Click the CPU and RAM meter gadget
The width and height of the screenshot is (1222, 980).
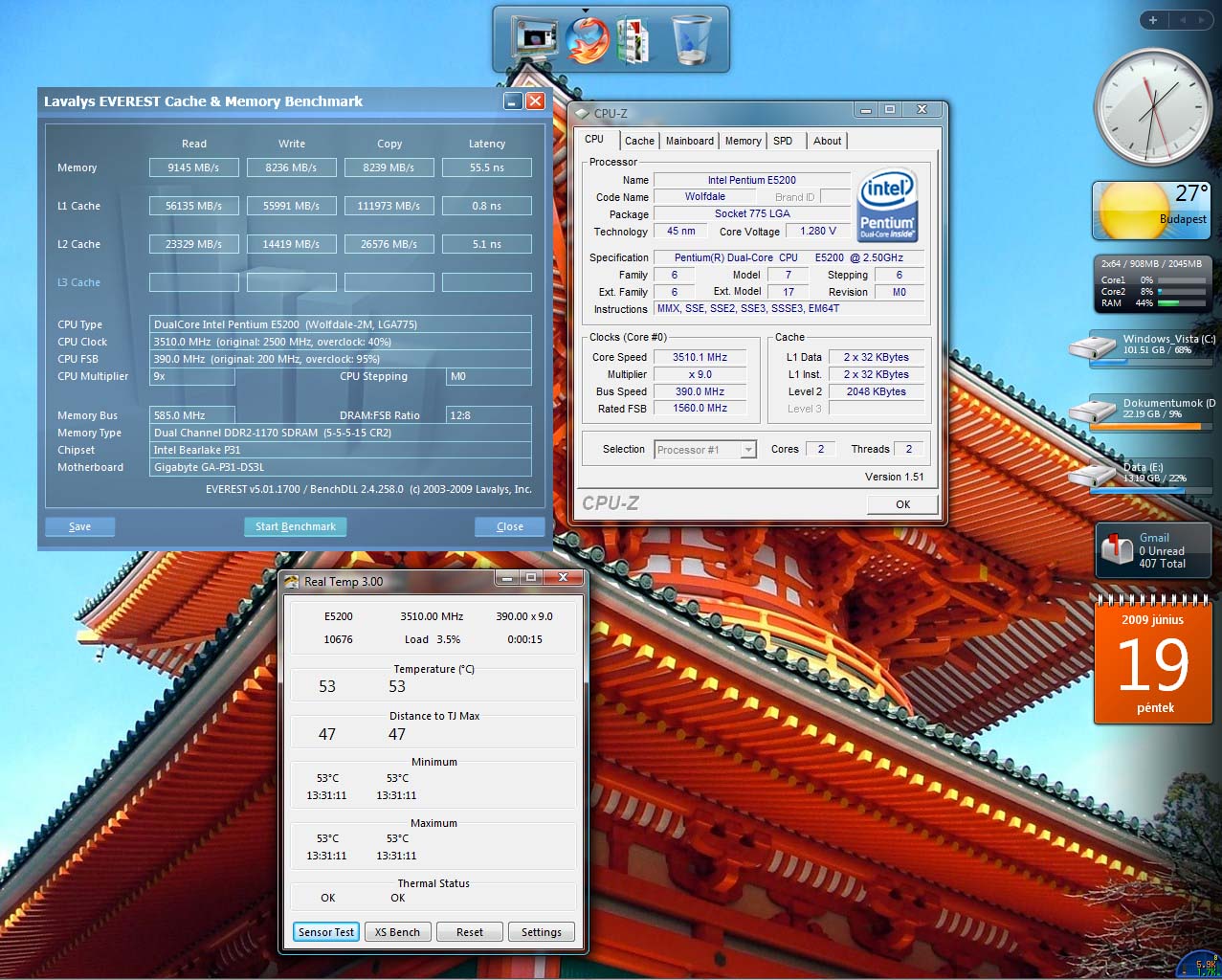pos(1152,282)
